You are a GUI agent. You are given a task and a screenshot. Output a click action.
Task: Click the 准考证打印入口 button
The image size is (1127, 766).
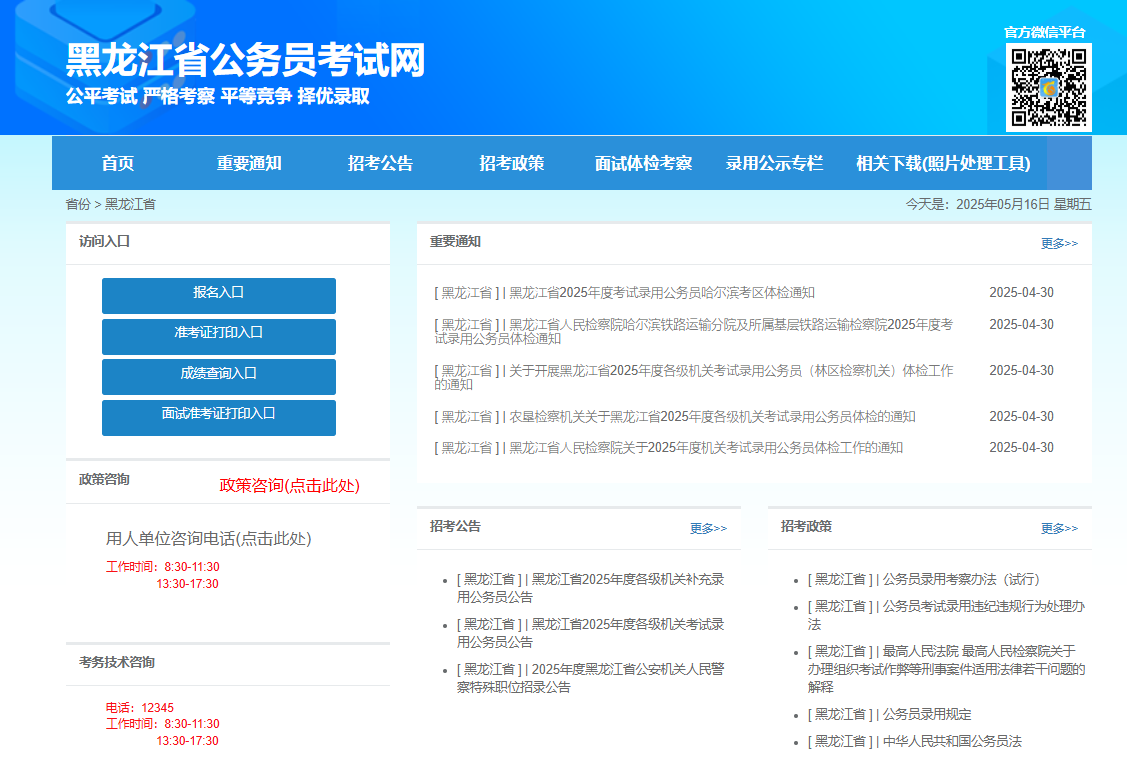click(x=218, y=336)
